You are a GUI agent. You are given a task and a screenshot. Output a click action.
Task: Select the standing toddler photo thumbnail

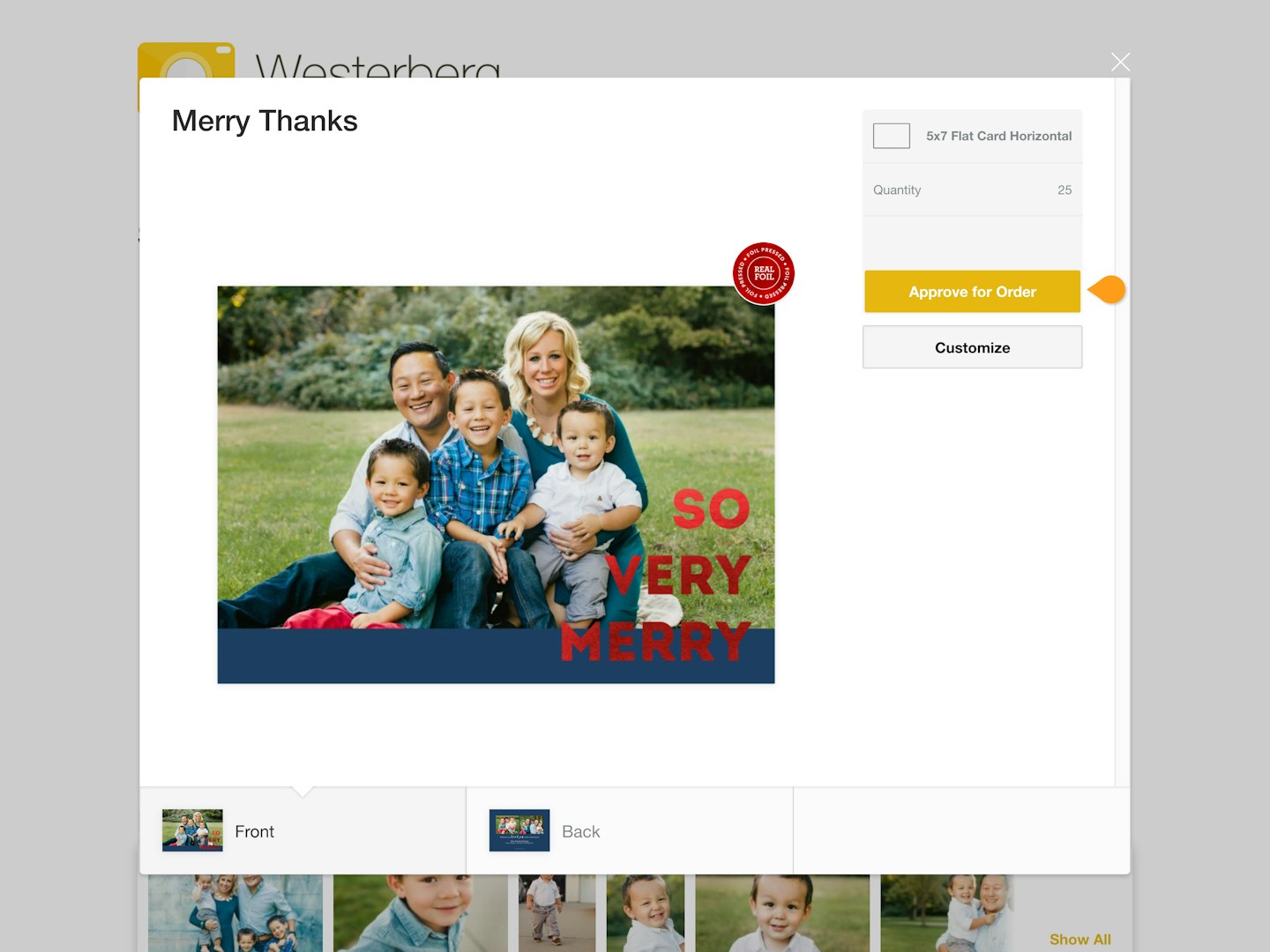tap(557, 913)
